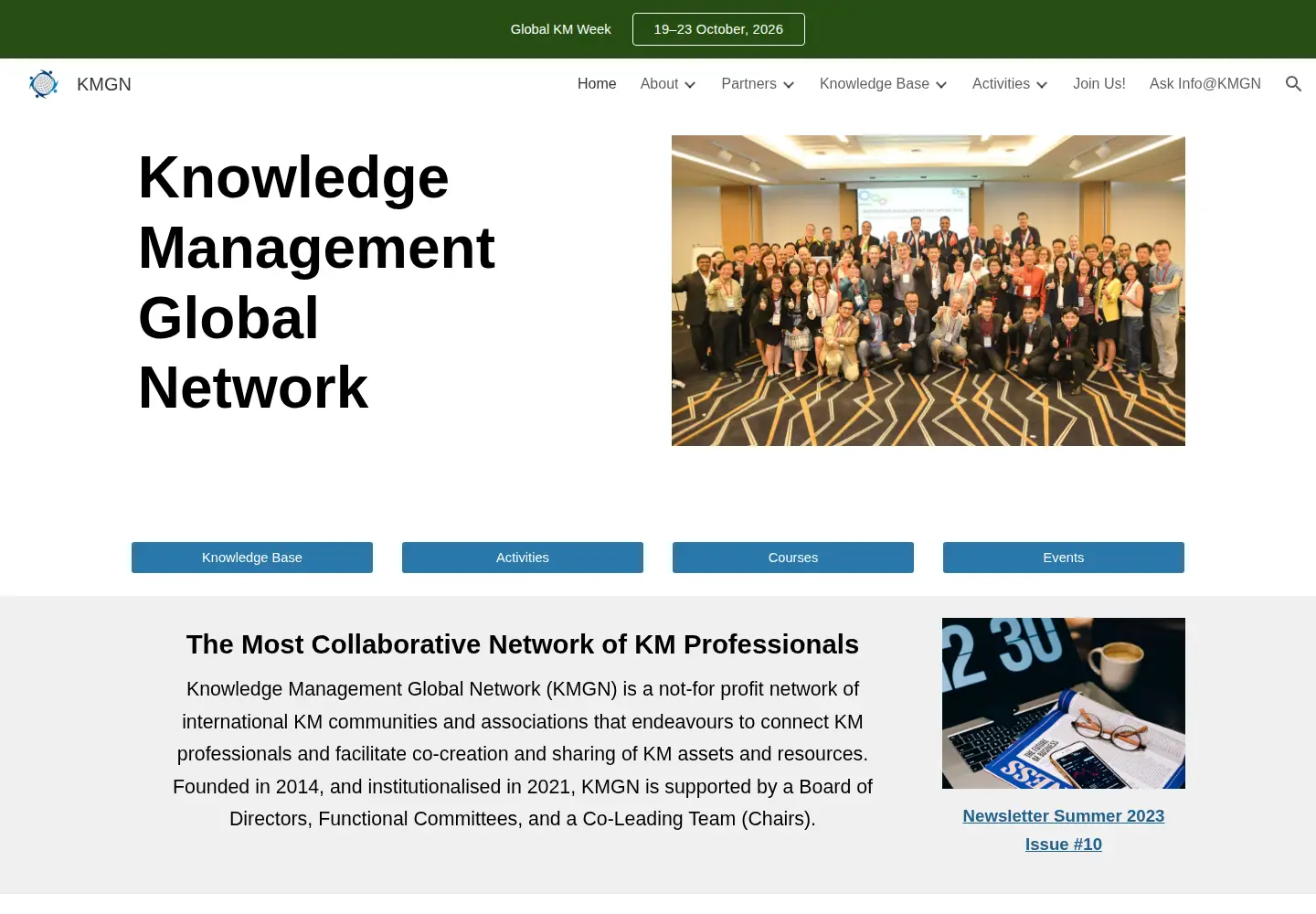Open the group photo of conference attendees
This screenshot has width=1316, height=914.
click(929, 291)
